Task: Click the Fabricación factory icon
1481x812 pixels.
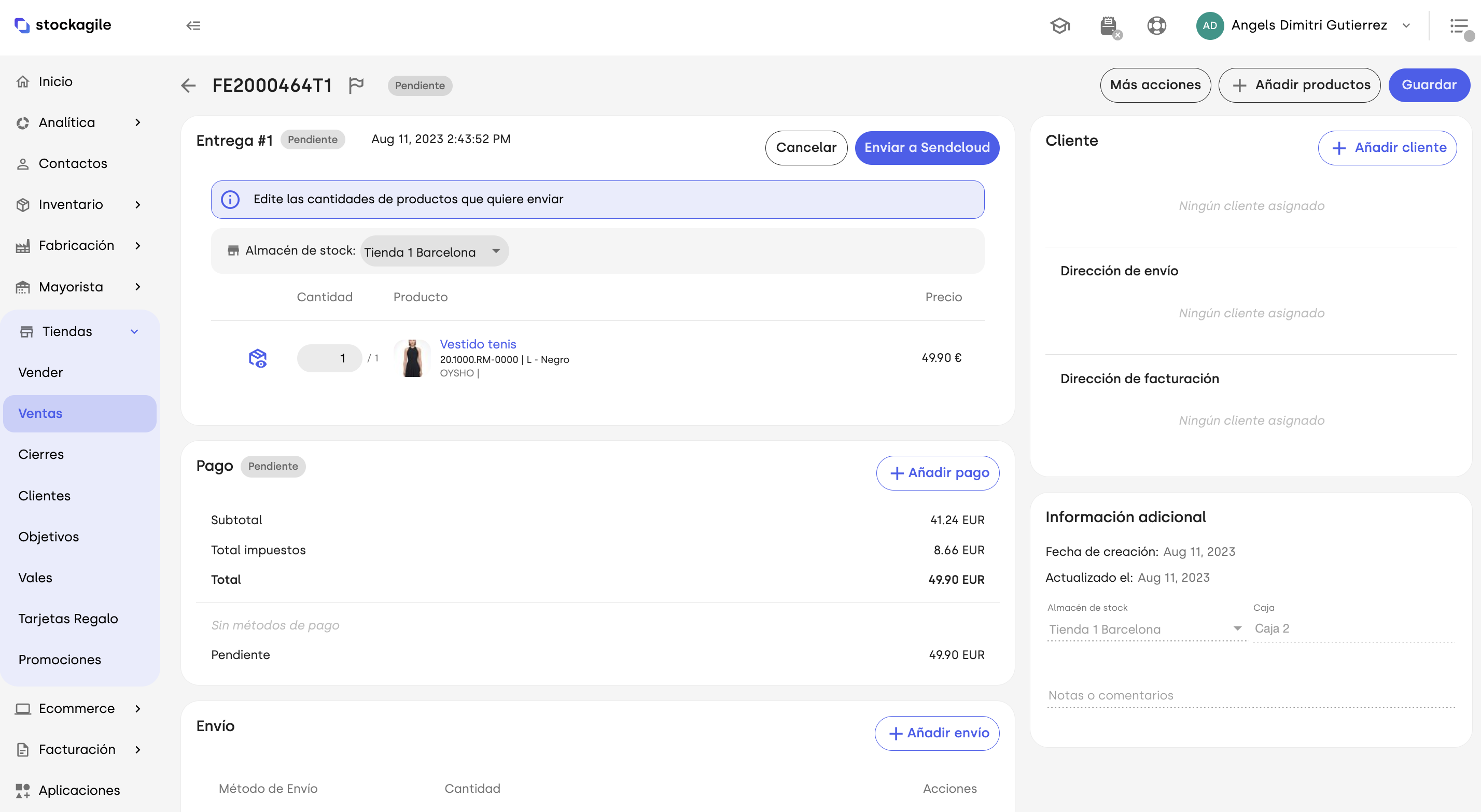Action: click(23, 246)
